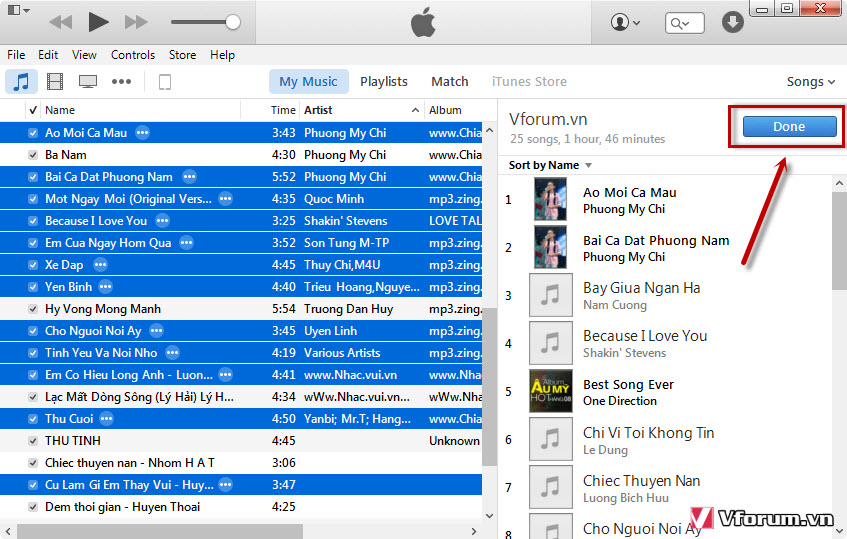847x539 pixels.
Task: Open more options for Bai Ca Dat Phuong Nam
Action: click(x=189, y=177)
